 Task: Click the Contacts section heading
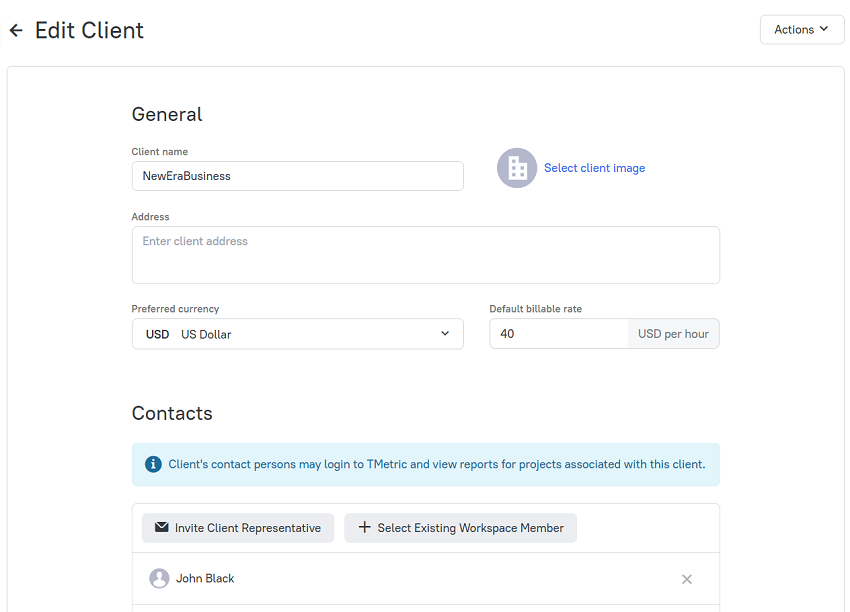(x=172, y=414)
